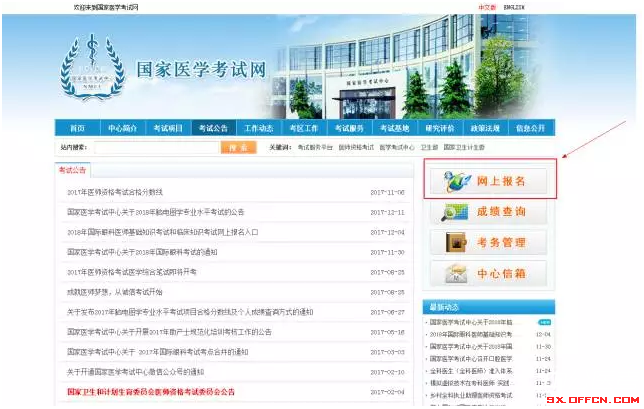The image size is (644, 409).
Task: Click date 2017-02-10 in announcement list
Action: click(387, 372)
